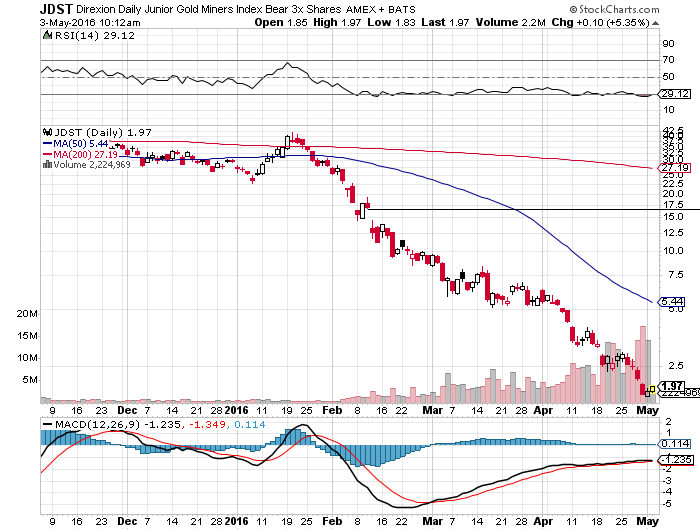Click the Last 1.97 value in header

445,22
